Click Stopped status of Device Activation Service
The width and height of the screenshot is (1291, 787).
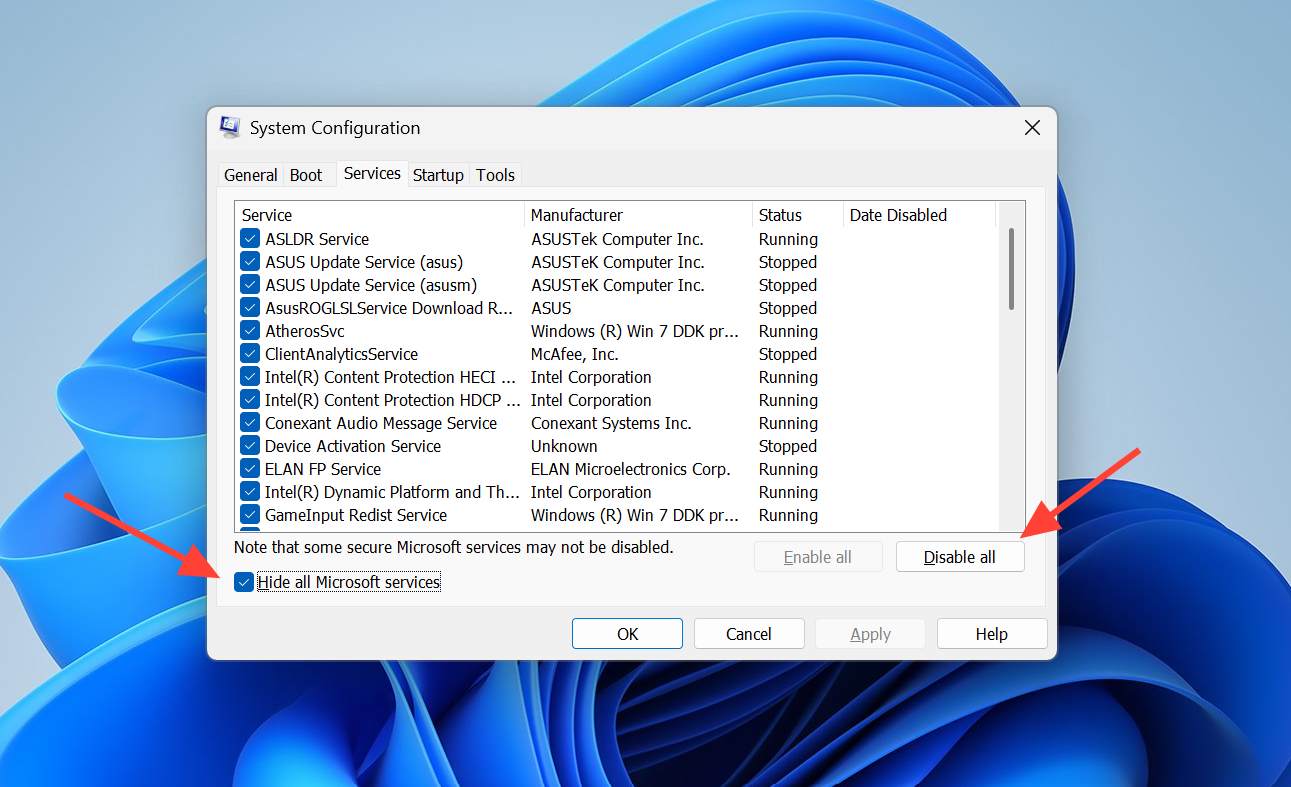788,446
